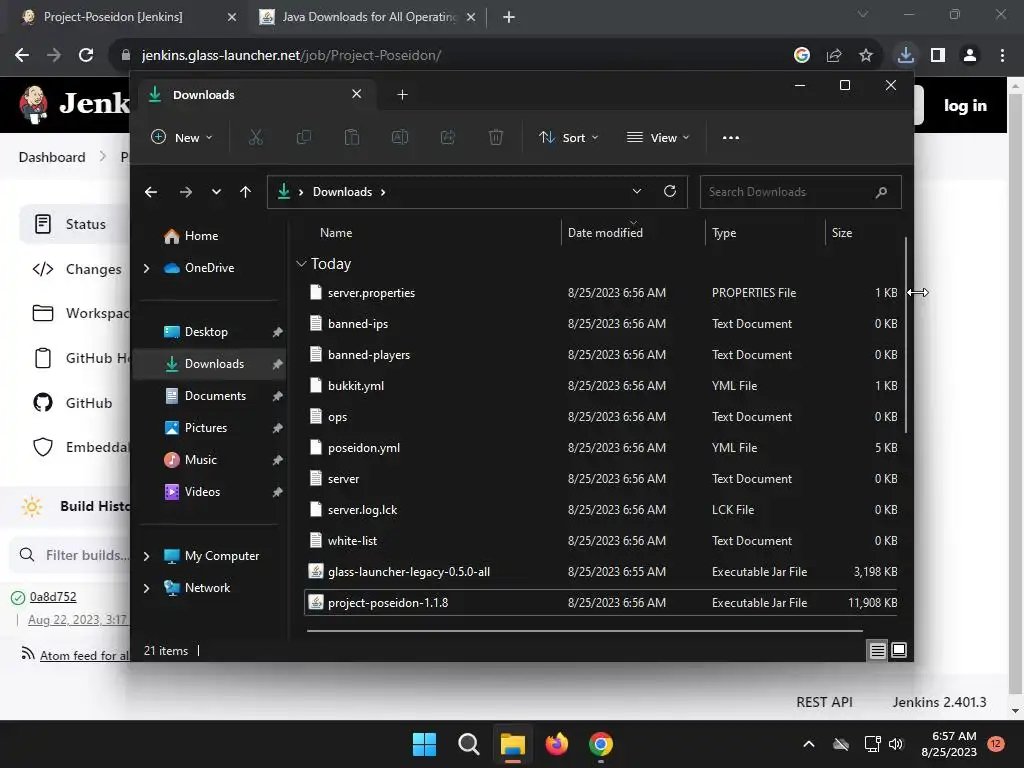Click the Cut icon in Explorer toolbar

click(255, 137)
